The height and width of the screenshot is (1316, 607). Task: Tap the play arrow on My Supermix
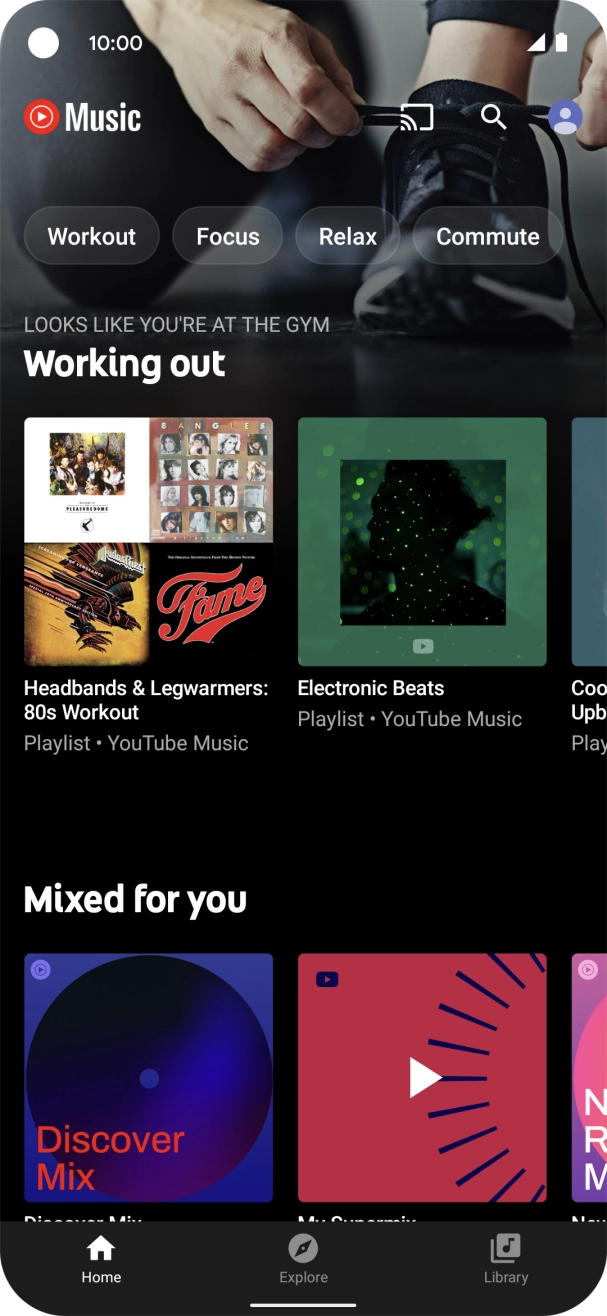tap(425, 1078)
